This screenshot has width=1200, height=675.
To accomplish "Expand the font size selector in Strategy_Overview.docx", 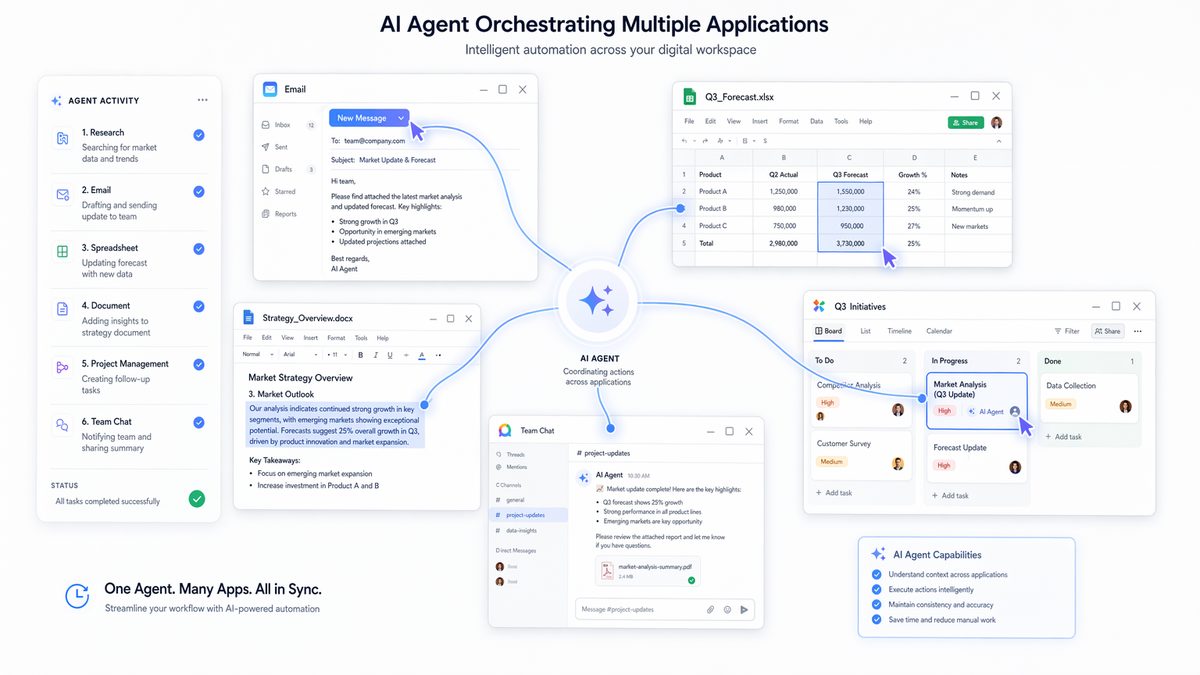I will click(345, 355).
